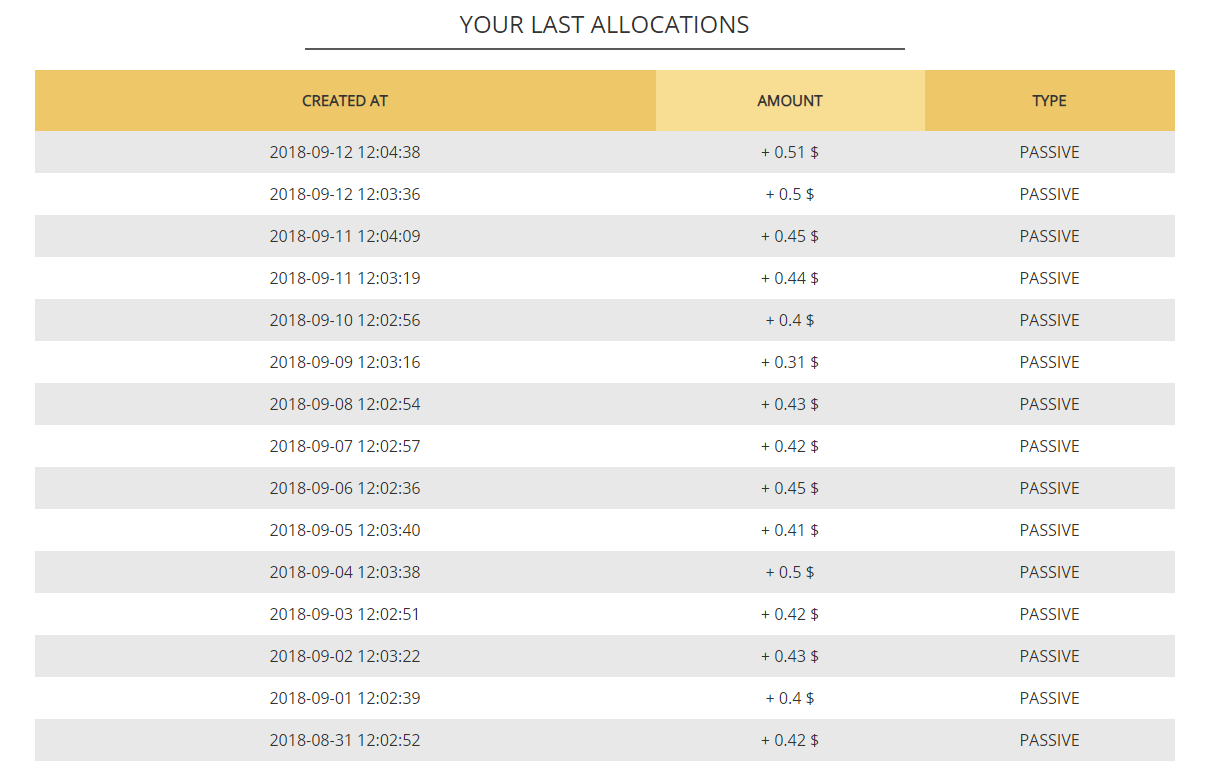
Task: Click the Created At column header
Action: point(345,101)
